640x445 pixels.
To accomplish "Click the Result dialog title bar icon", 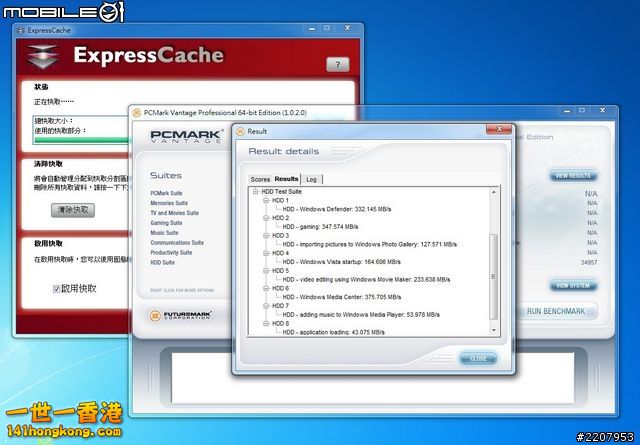I will click(240, 131).
